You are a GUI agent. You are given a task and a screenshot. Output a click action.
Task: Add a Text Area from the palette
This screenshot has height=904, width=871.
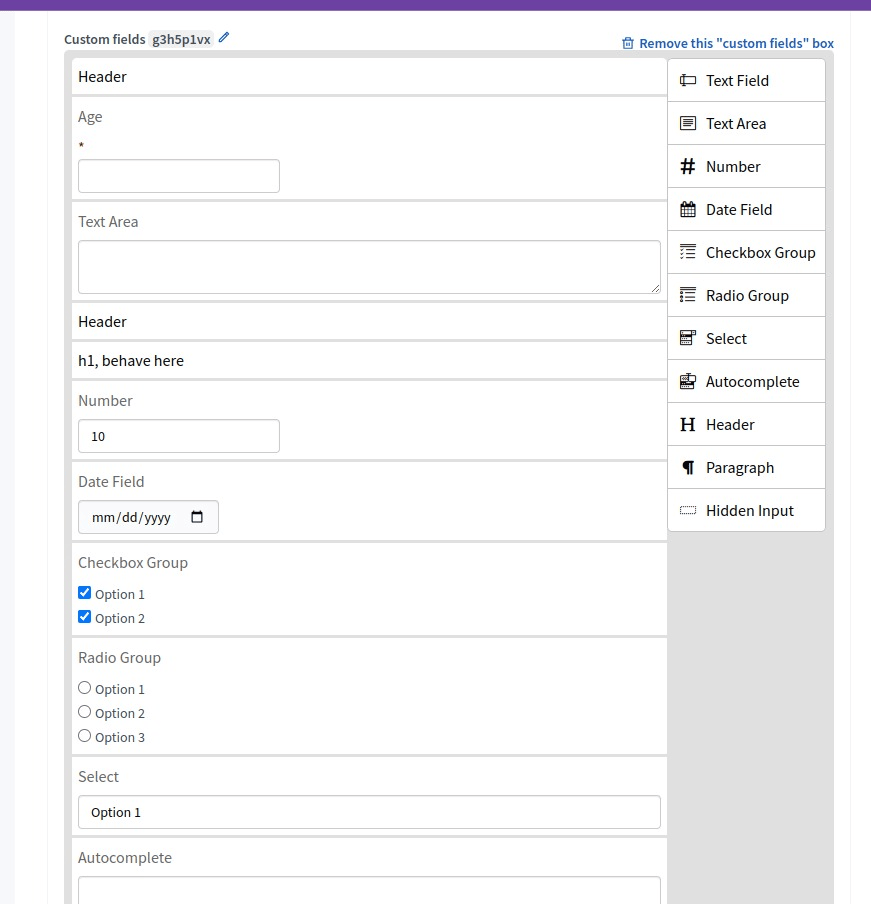click(x=746, y=123)
